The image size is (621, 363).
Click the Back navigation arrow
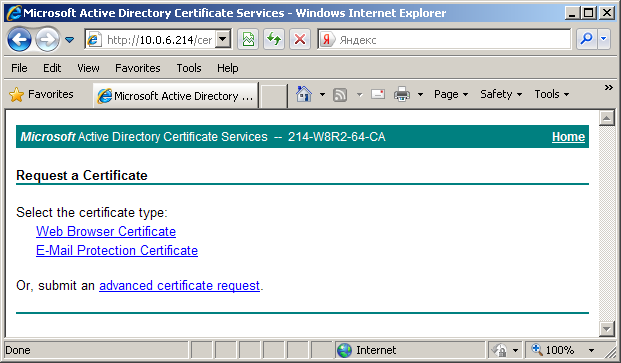19,39
